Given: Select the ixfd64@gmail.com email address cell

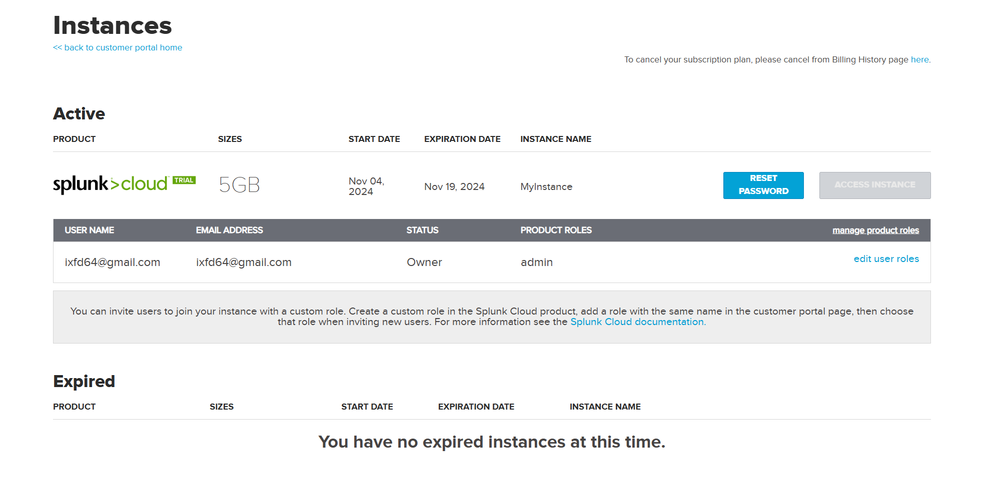Looking at the screenshot, I should tap(243, 262).
